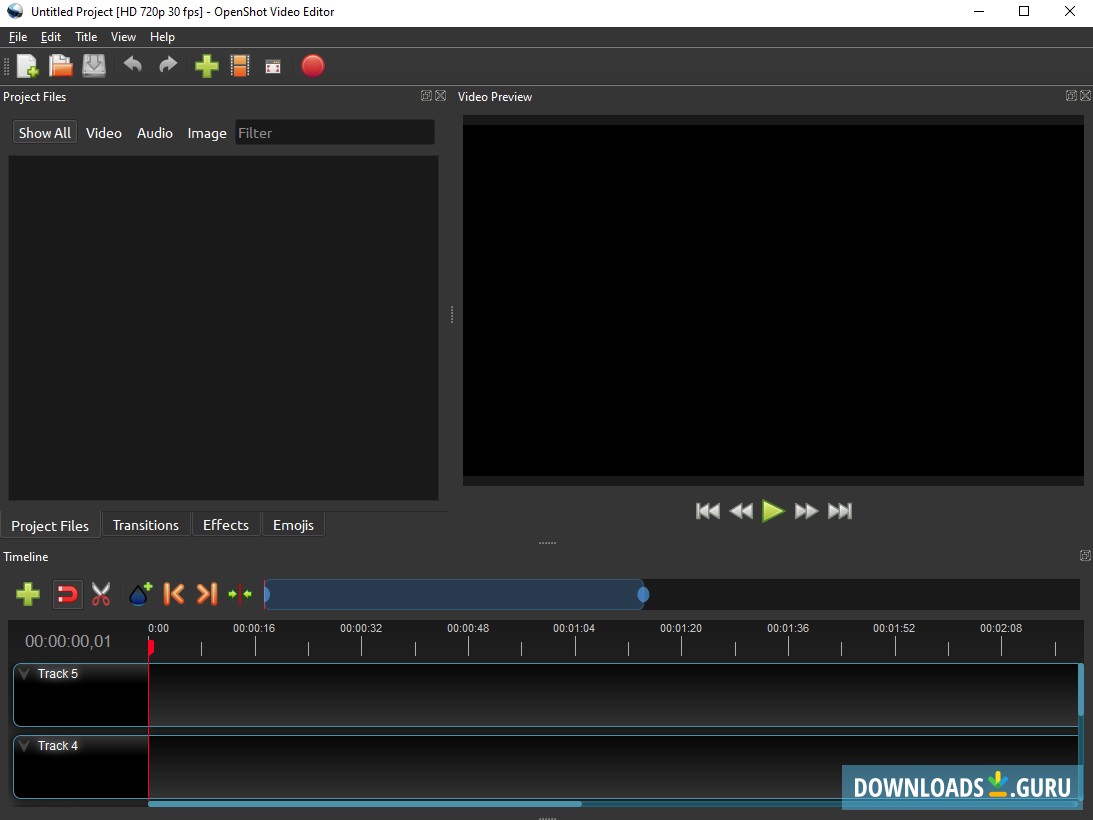Screen dimensions: 1093x820
Task: Click the New Project toolbar icon
Action: pyautogui.click(x=27, y=66)
